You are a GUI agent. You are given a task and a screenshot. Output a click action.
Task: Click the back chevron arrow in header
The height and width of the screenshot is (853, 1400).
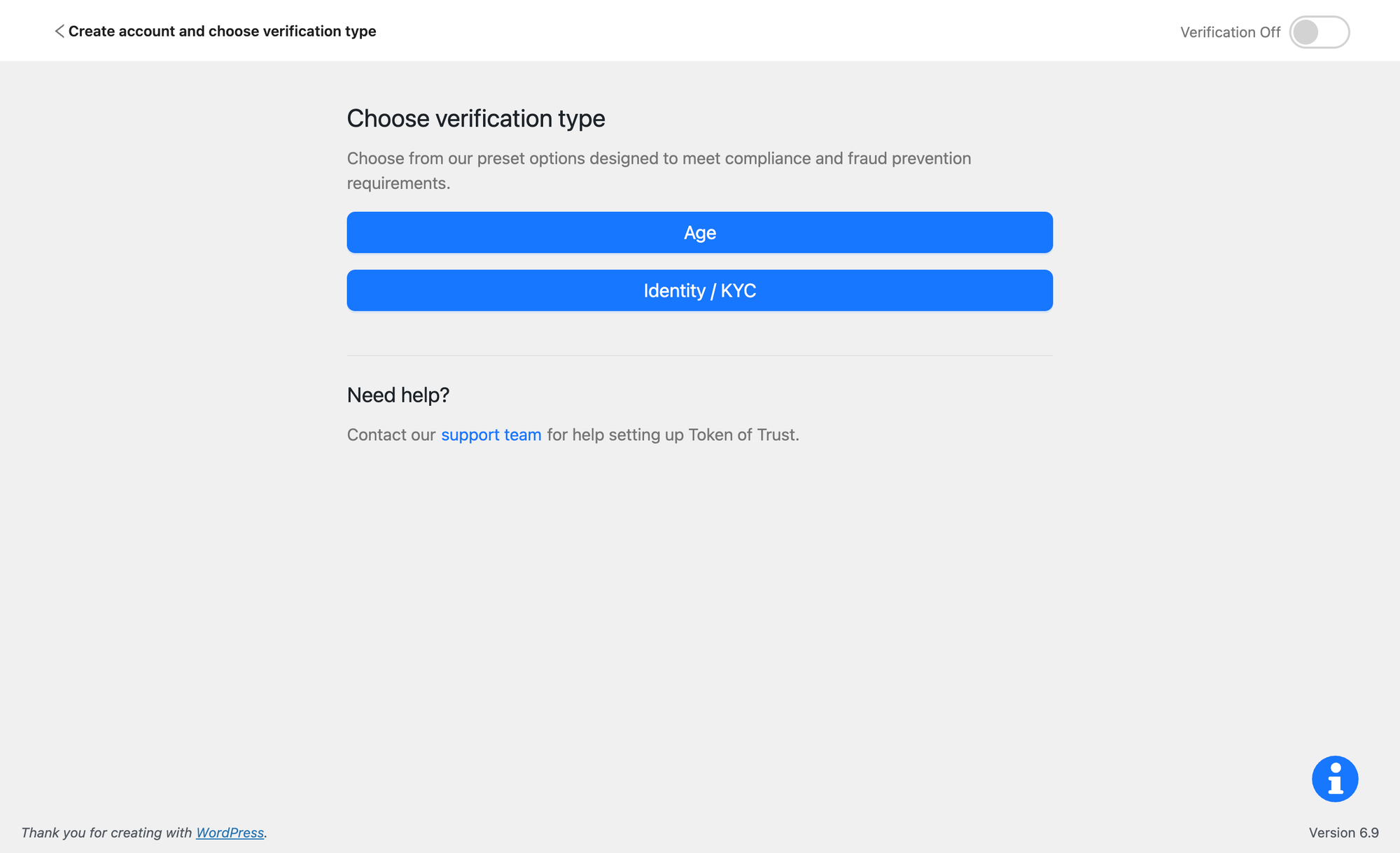coord(59,31)
